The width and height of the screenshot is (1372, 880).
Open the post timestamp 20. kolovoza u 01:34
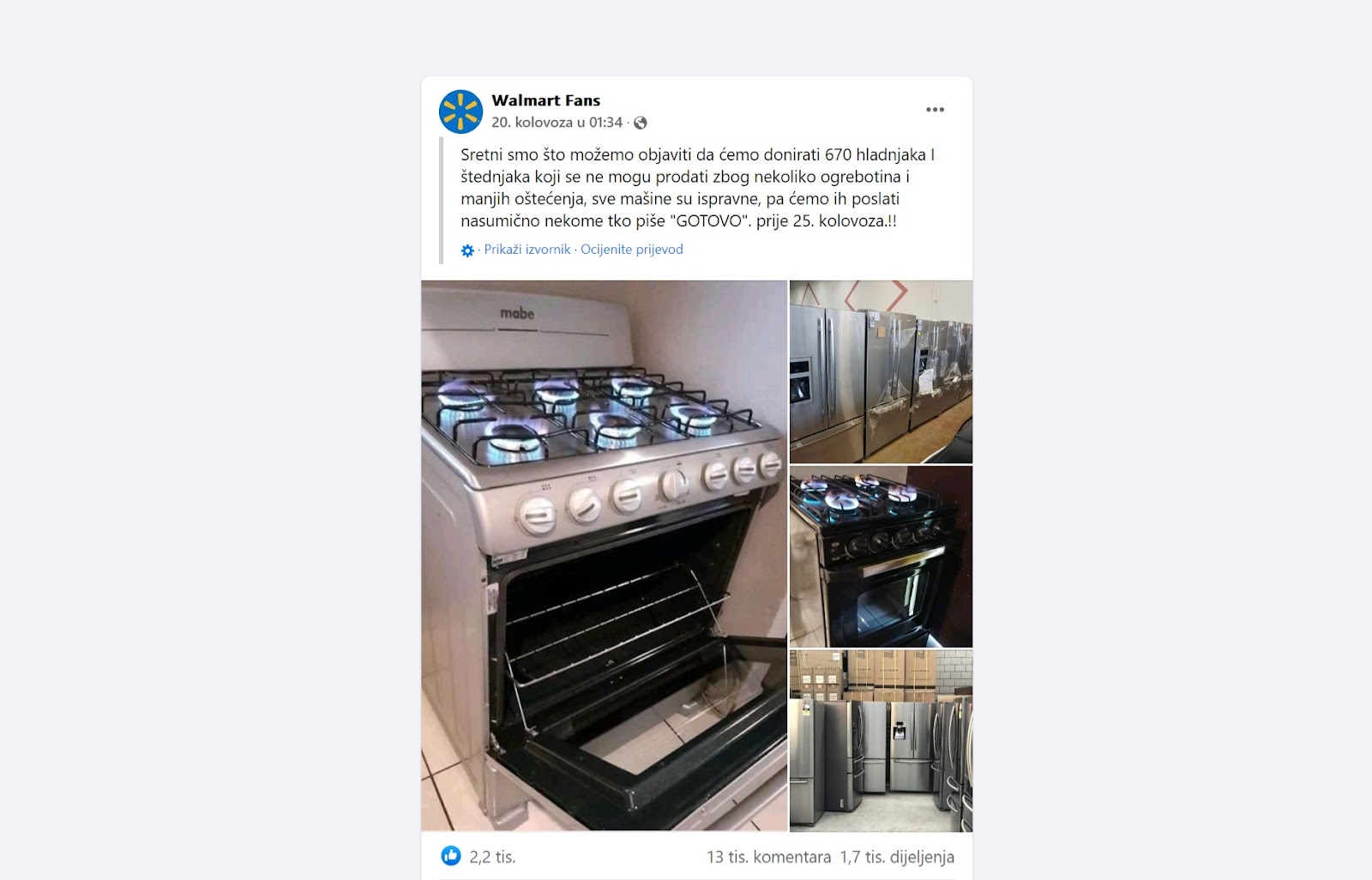[x=557, y=123]
